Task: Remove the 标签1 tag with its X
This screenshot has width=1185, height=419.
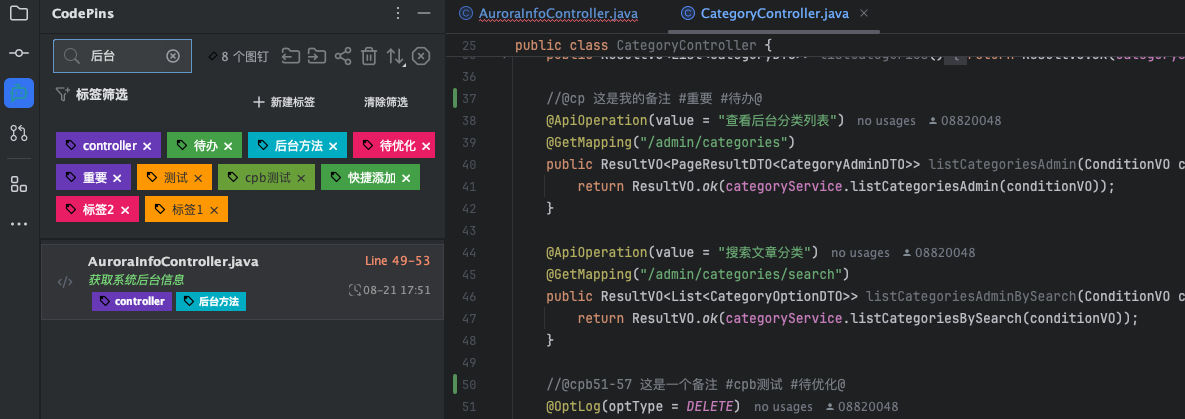Action: click(214, 210)
